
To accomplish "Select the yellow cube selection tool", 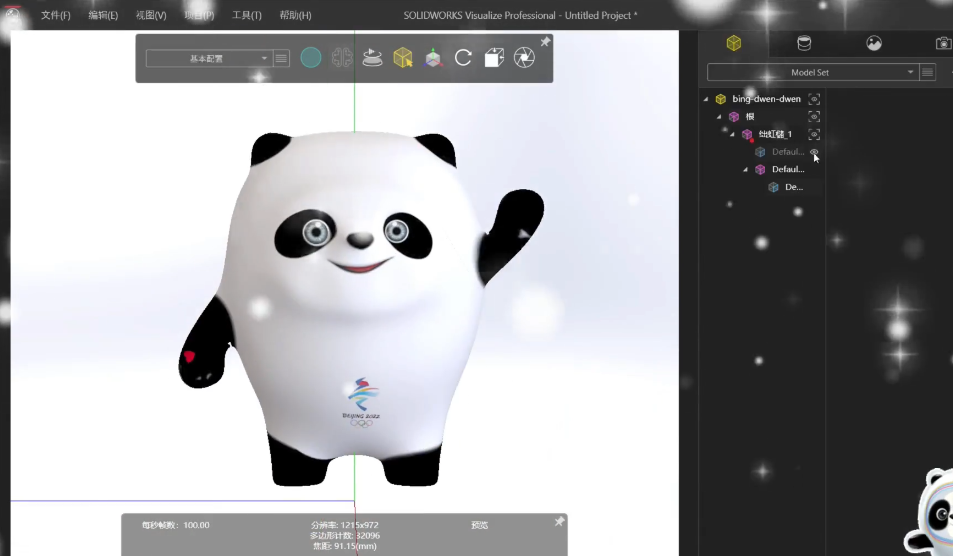I will (402, 58).
